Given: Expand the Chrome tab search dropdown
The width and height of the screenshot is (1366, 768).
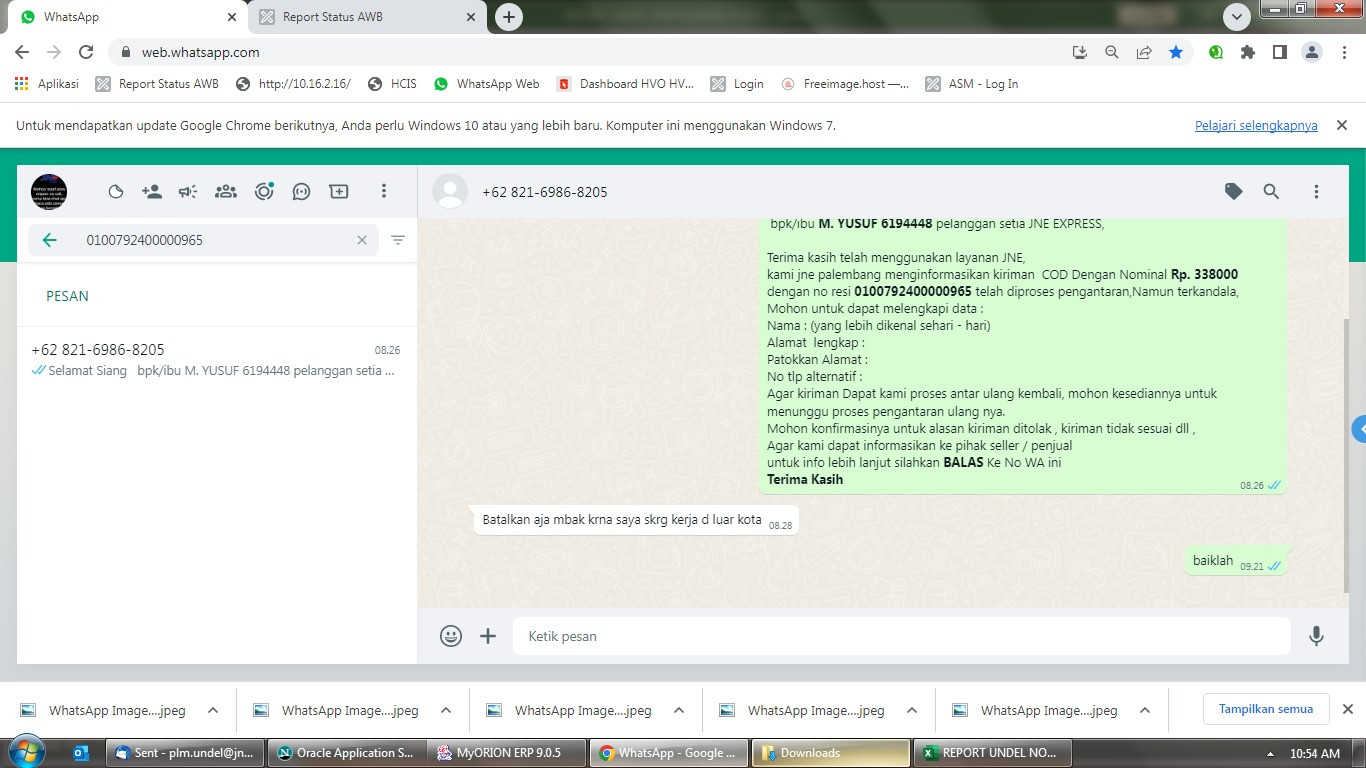Looking at the screenshot, I should point(1238,17).
